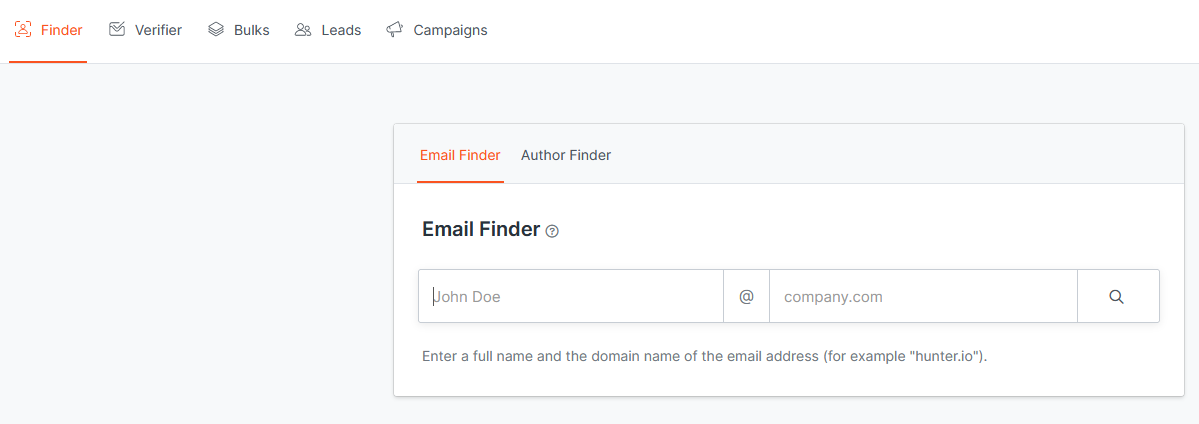Navigate to the Leads label
Viewport: 1199px width, 424px height.
(x=341, y=30)
